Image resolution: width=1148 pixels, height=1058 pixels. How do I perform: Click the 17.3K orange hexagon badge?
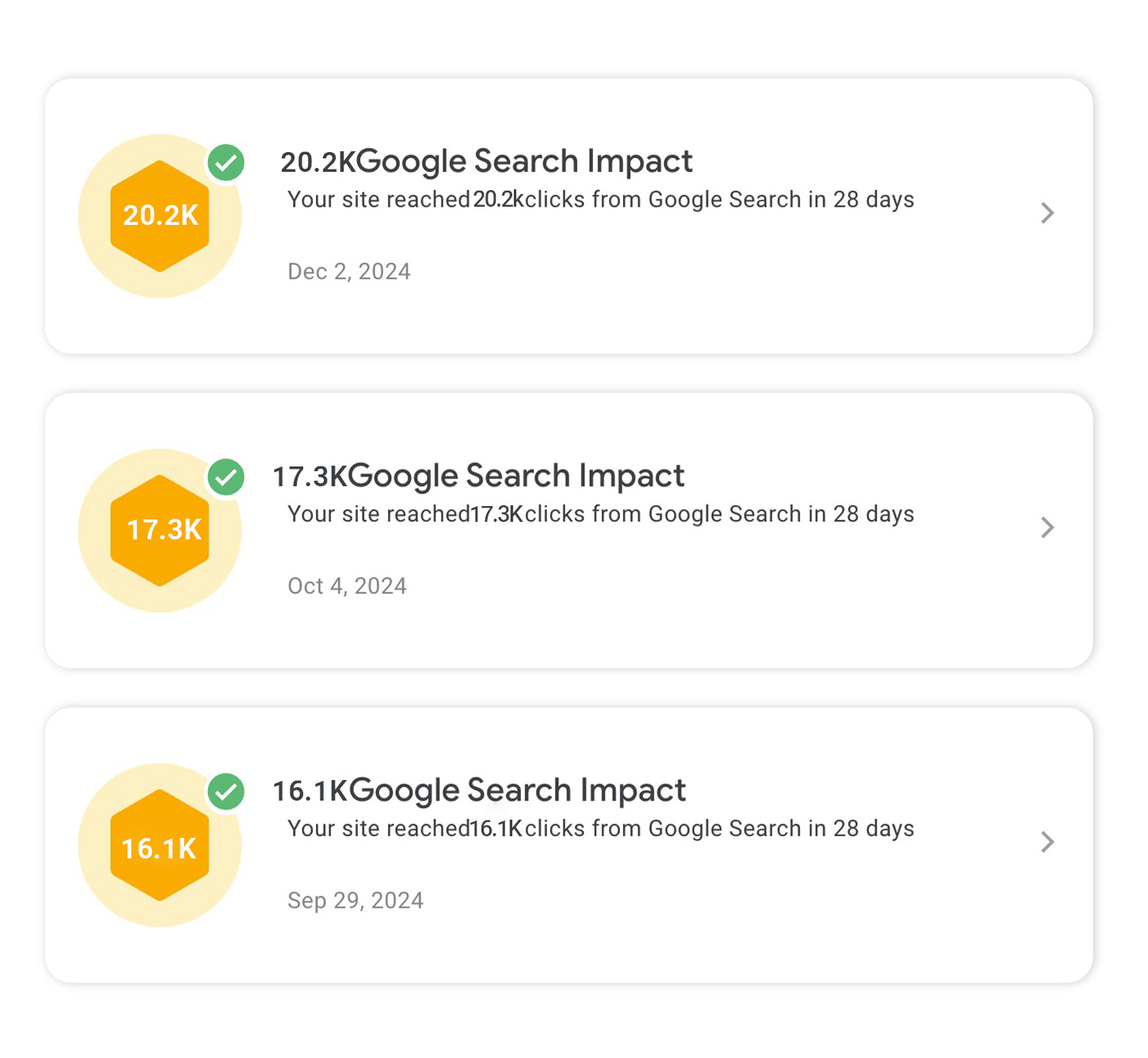[160, 530]
